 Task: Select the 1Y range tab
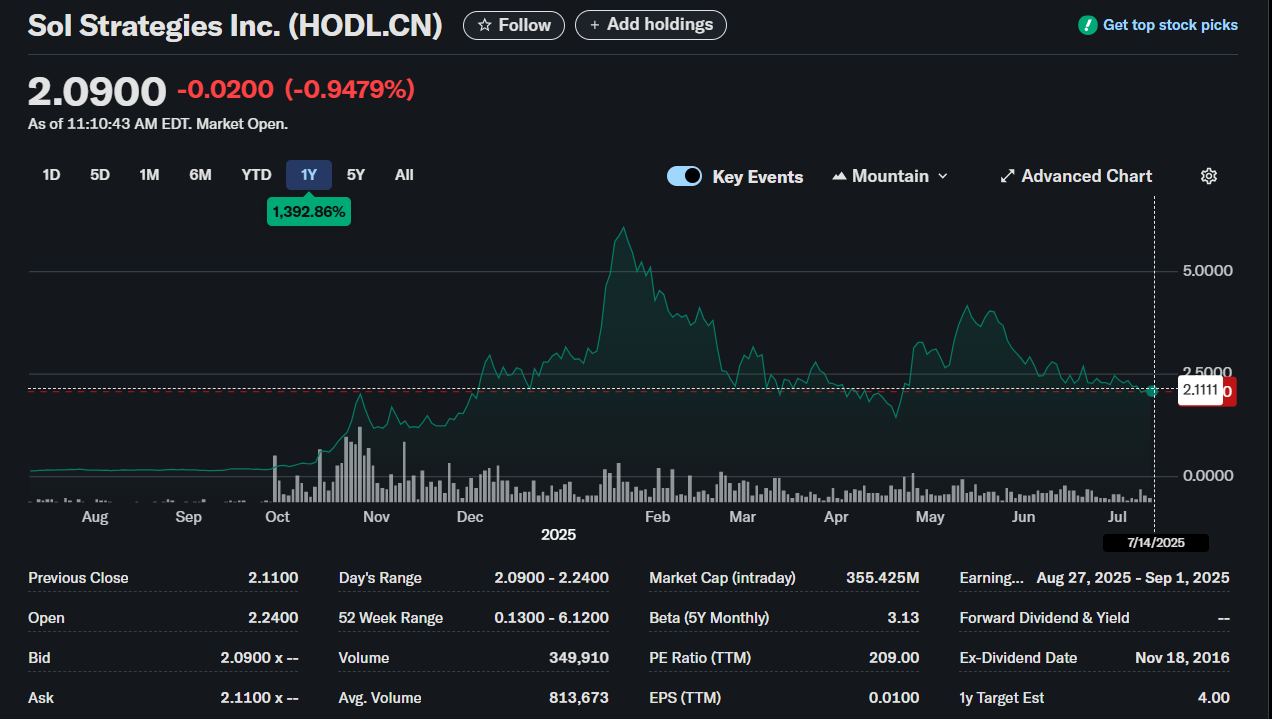(309, 175)
